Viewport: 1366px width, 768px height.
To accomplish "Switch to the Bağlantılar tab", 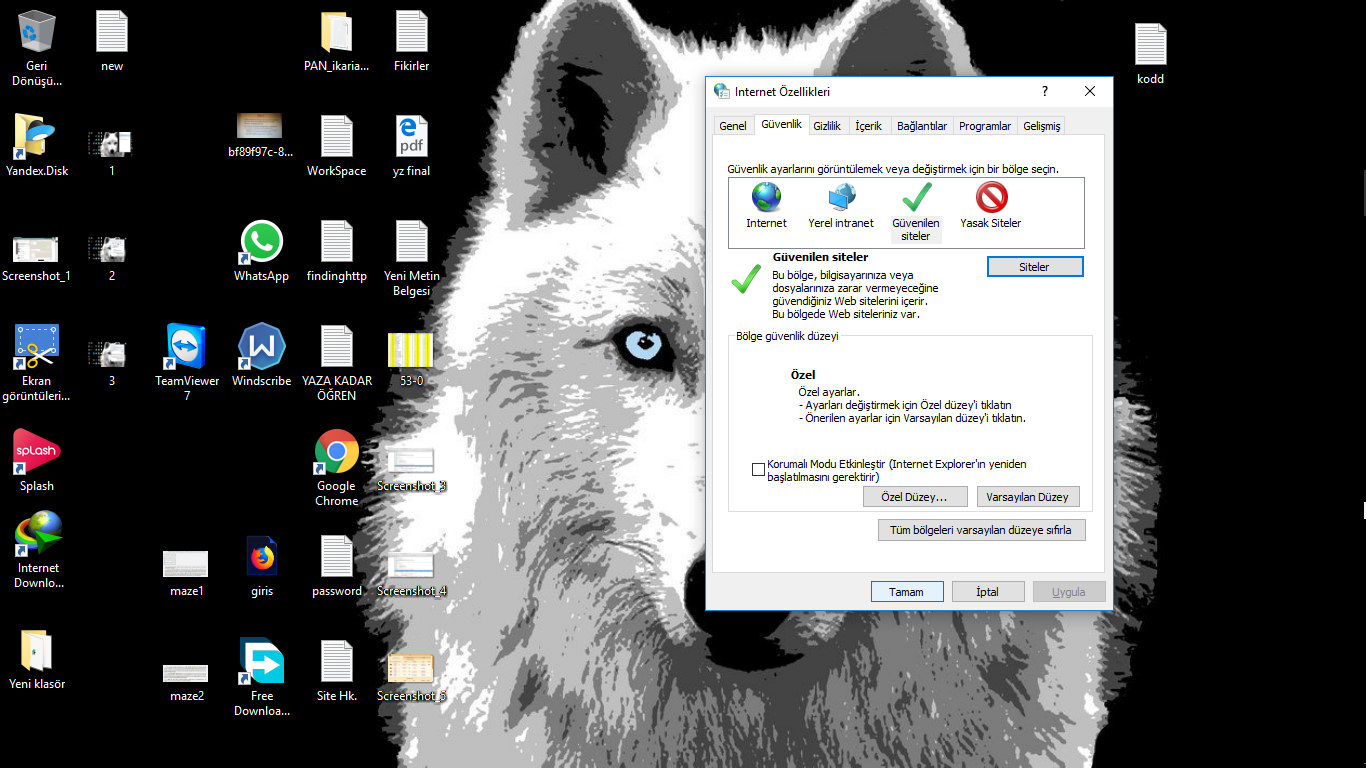I will (x=921, y=126).
